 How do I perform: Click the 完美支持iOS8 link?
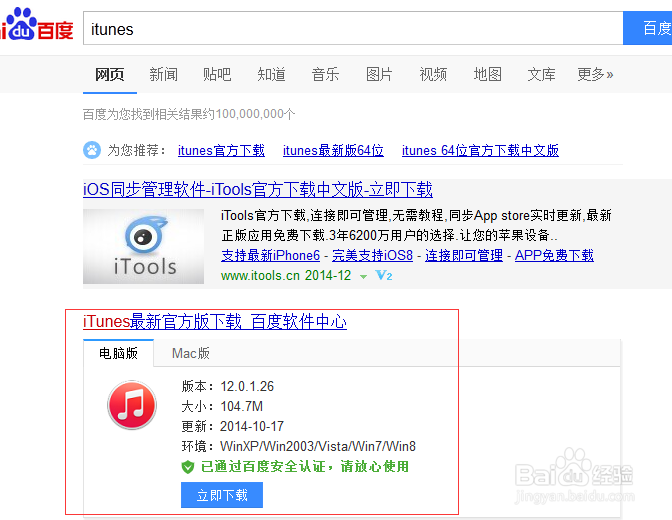coord(372,255)
